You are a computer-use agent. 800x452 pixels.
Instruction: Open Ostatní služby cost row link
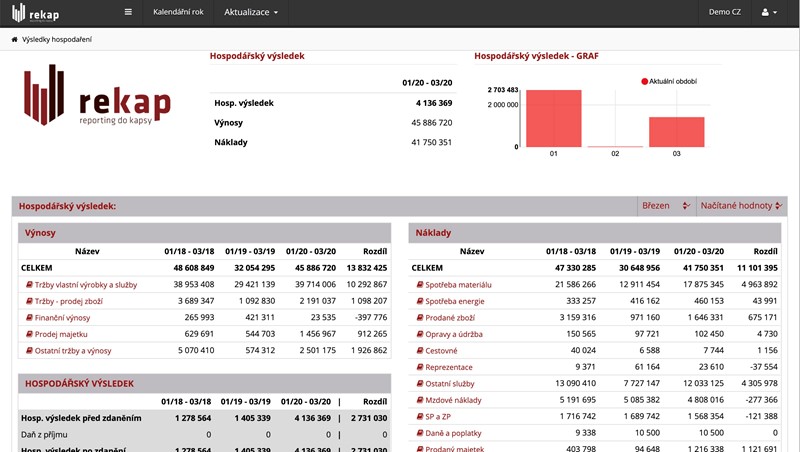453,381
